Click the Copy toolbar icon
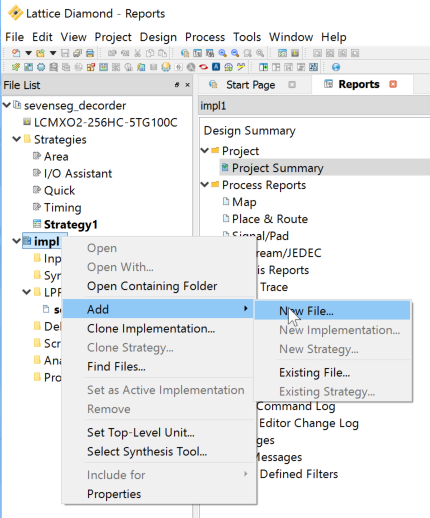The image size is (430, 518). tap(150, 53)
